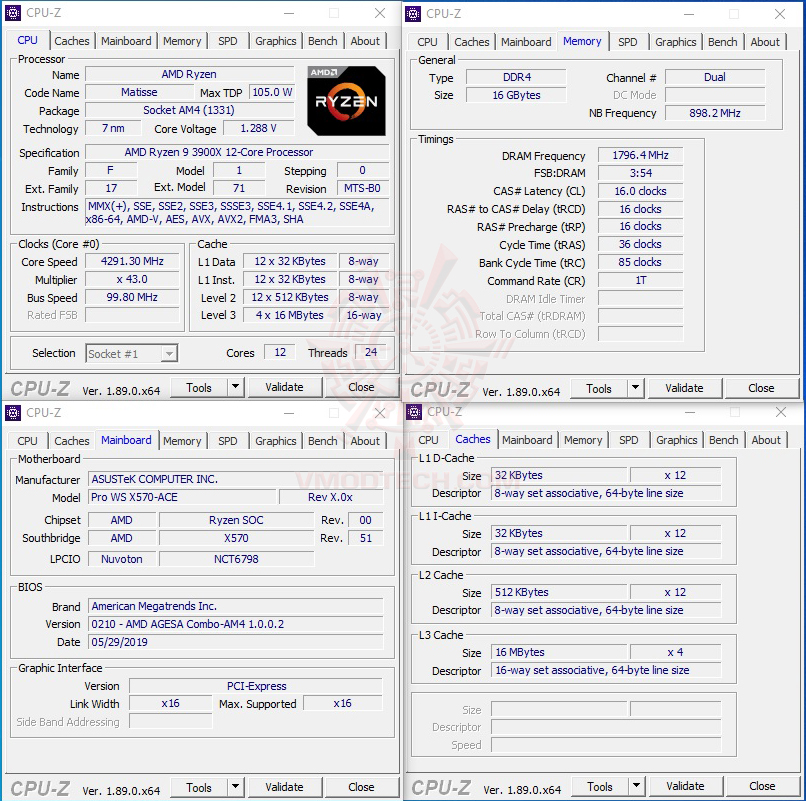Switch to the Mainboard tab in the top-right window
The width and height of the screenshot is (806, 801).
pyautogui.click(x=526, y=42)
